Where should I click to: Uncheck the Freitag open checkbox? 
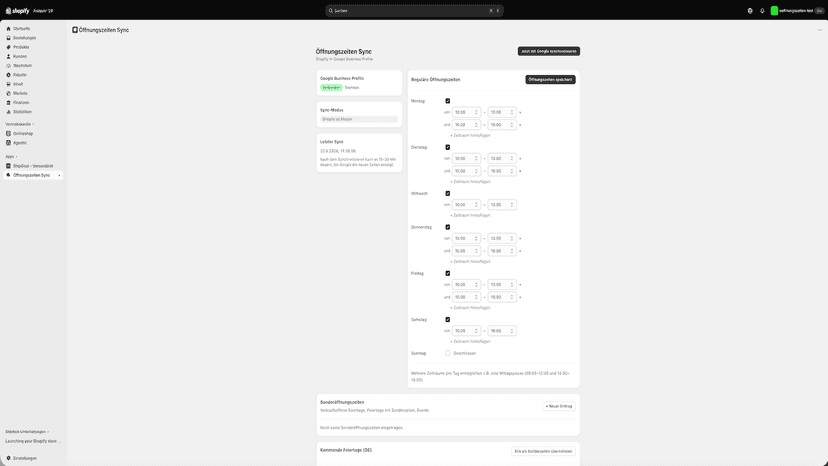pyautogui.click(x=448, y=273)
